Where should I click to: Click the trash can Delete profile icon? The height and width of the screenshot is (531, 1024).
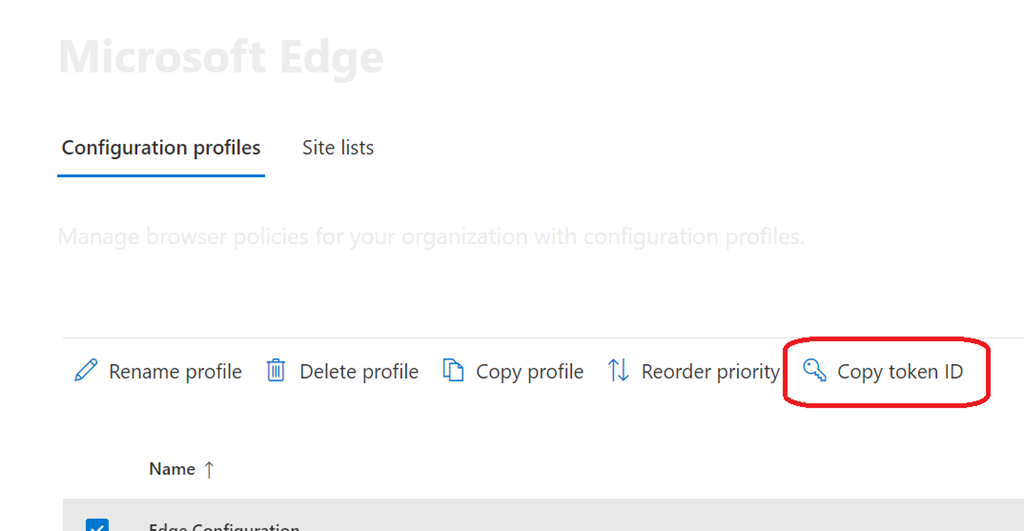tap(275, 372)
